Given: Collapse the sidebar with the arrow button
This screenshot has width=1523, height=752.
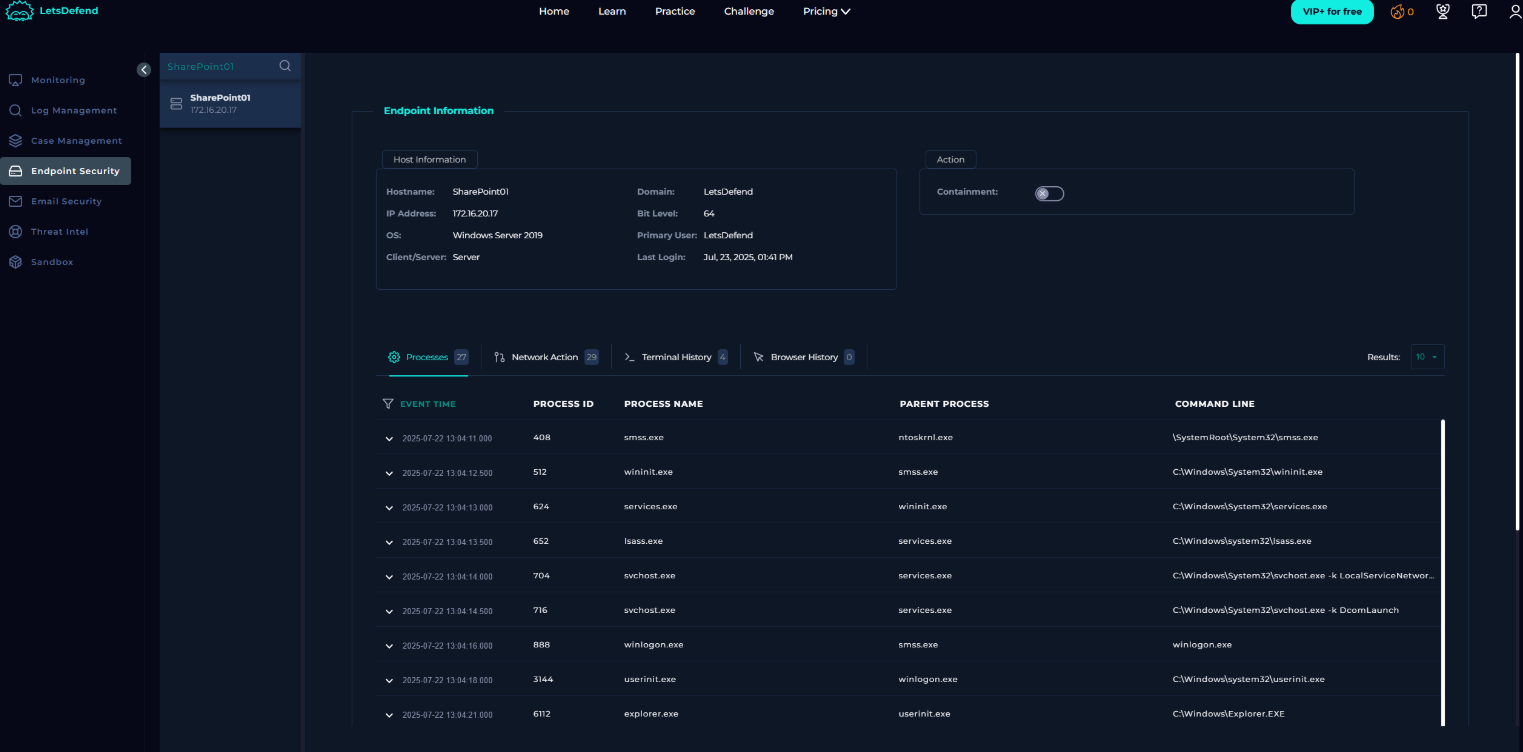Looking at the screenshot, I should point(144,69).
